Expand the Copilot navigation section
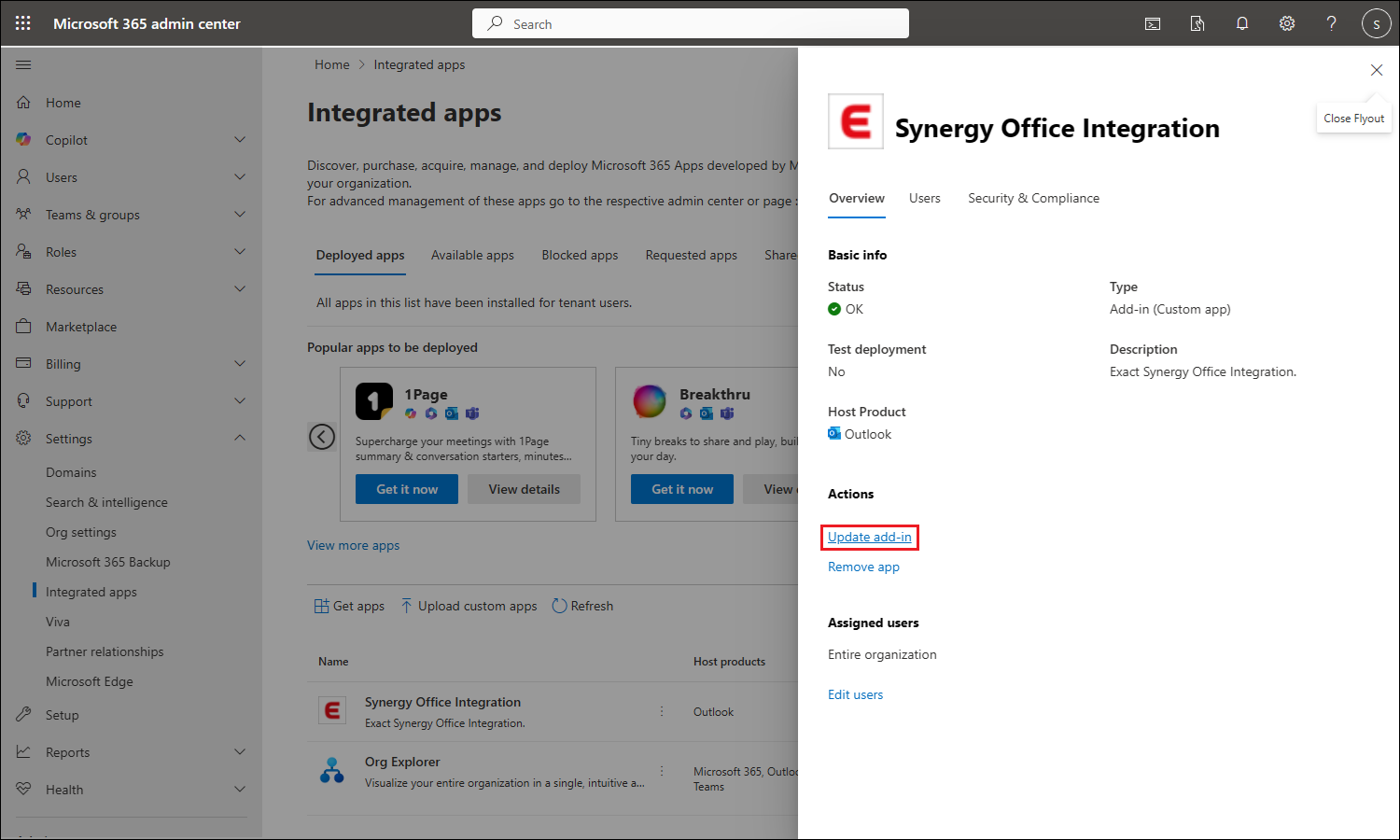 coord(240,140)
